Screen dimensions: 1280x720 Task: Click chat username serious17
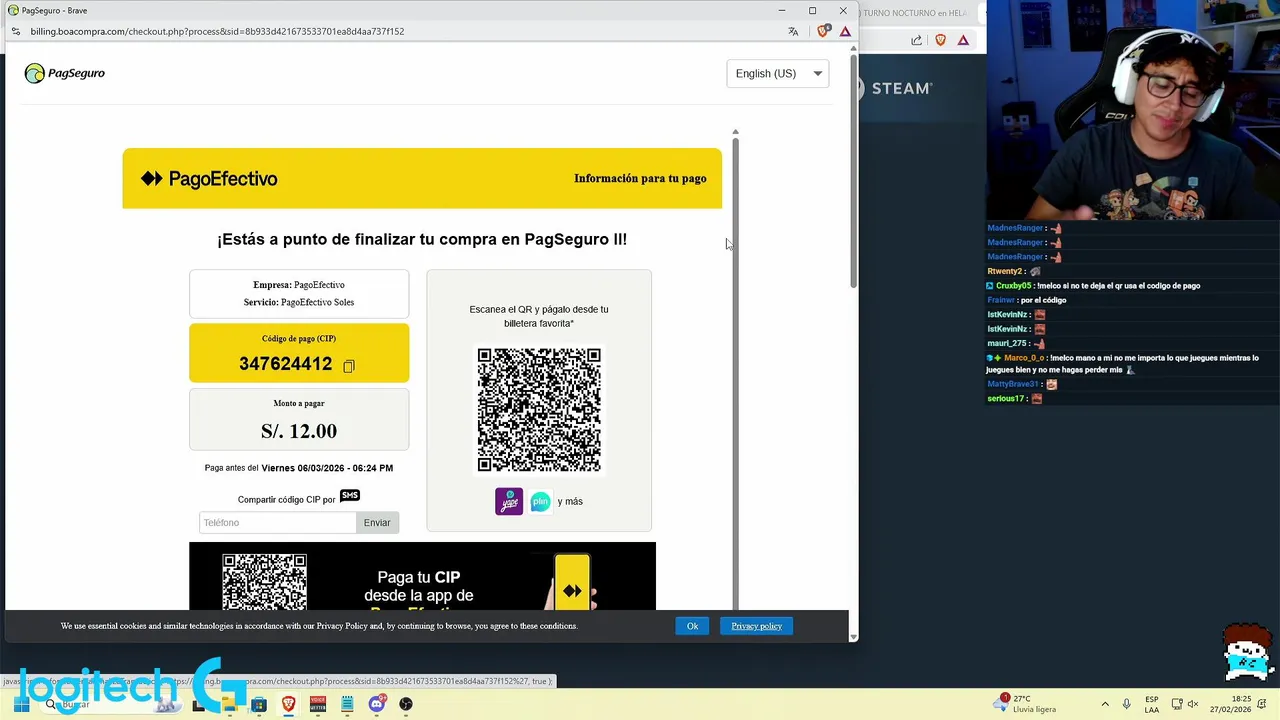pyautogui.click(x=1005, y=399)
